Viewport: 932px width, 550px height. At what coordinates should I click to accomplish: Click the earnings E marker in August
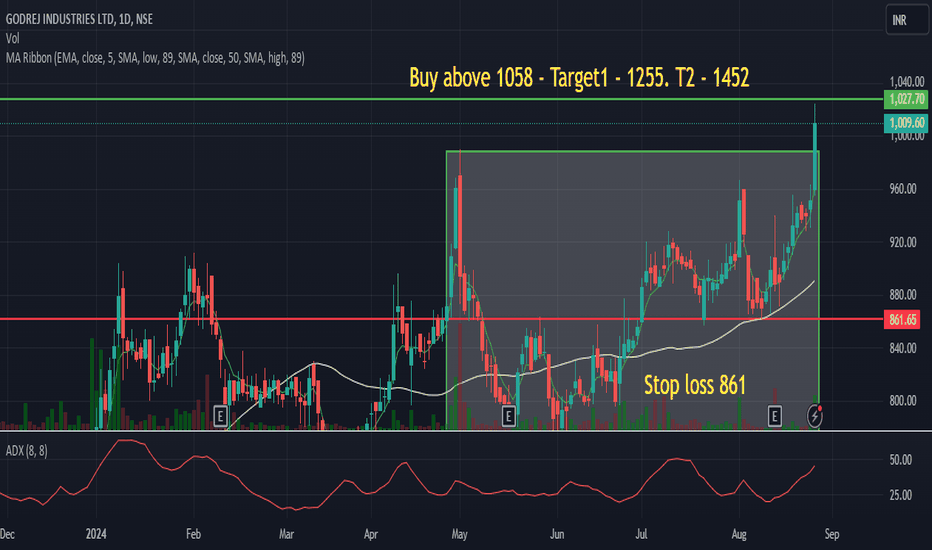coord(774,416)
